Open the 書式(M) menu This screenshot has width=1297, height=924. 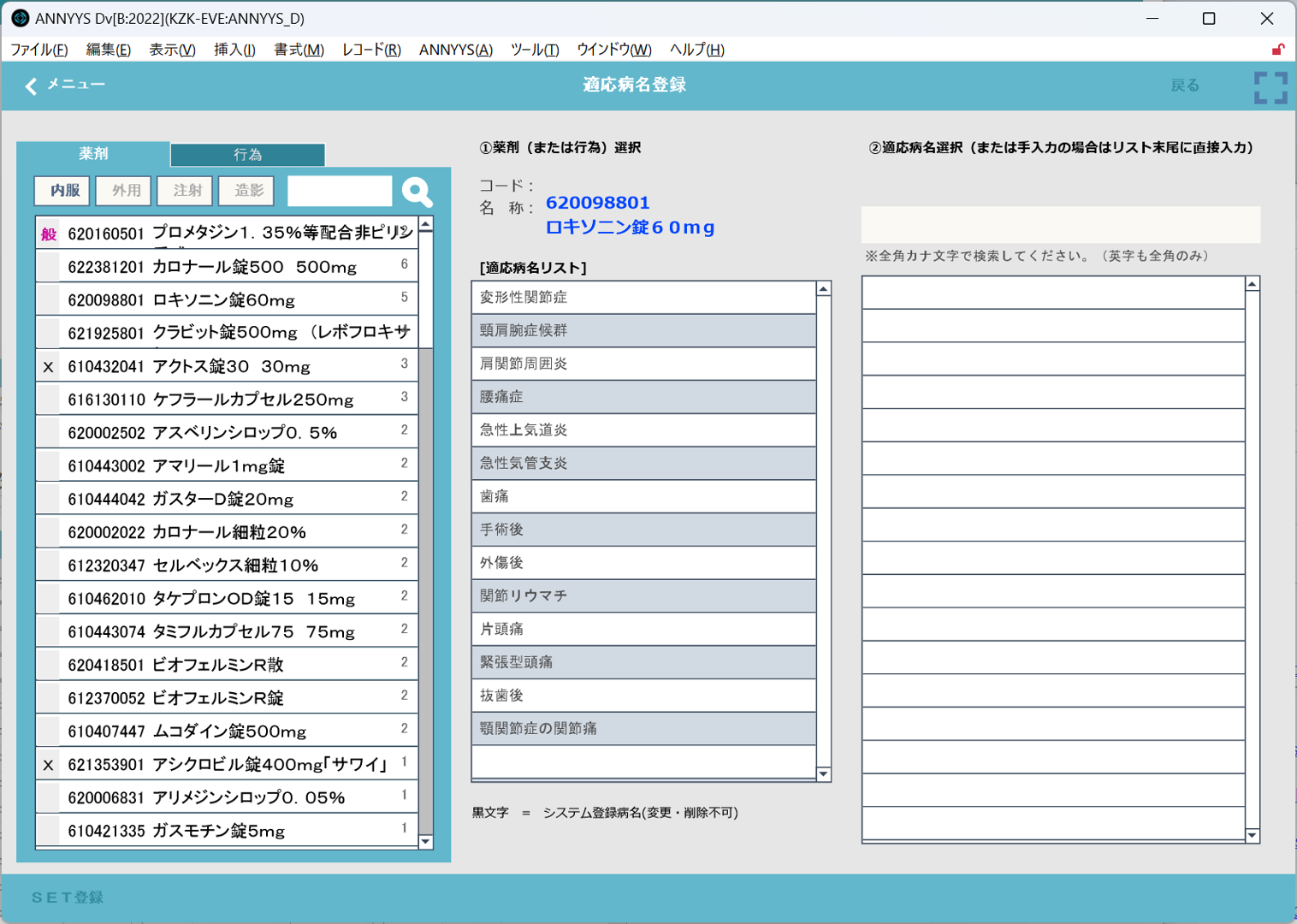[299, 50]
